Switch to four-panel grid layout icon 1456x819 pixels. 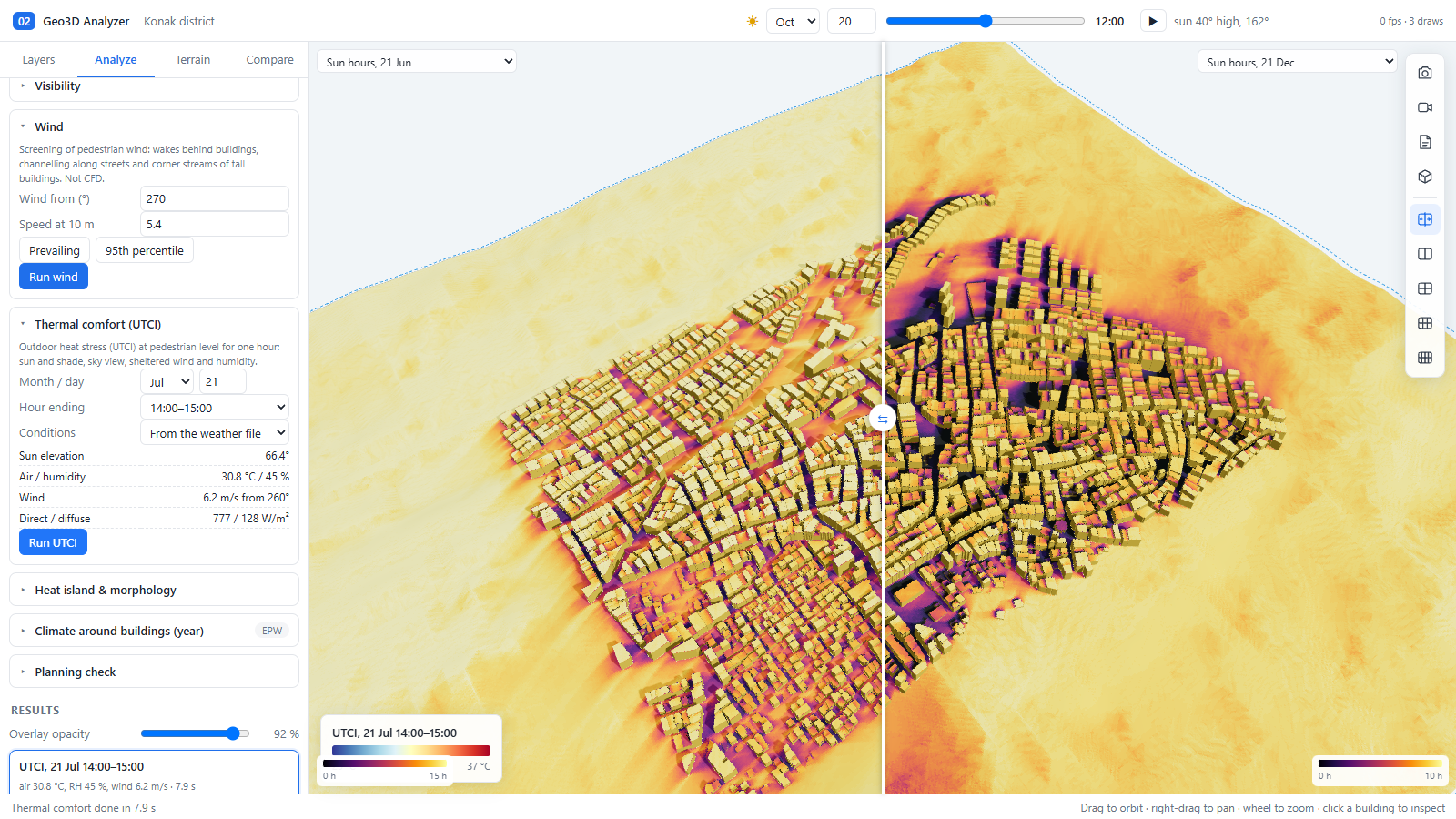[x=1425, y=288]
